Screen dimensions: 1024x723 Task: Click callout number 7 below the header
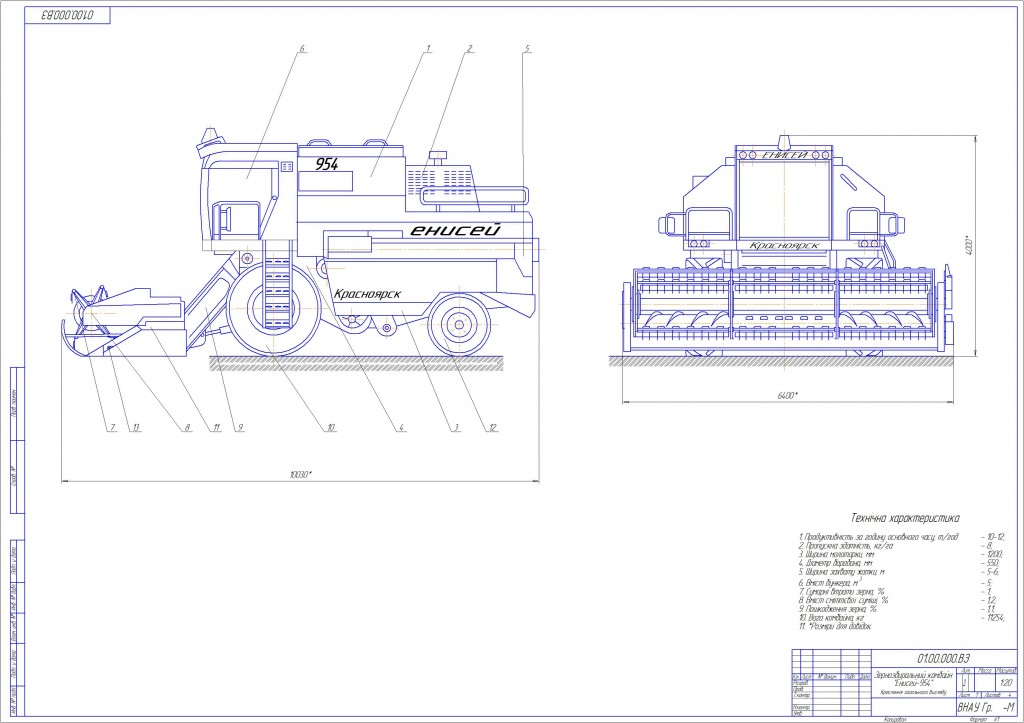[112, 428]
